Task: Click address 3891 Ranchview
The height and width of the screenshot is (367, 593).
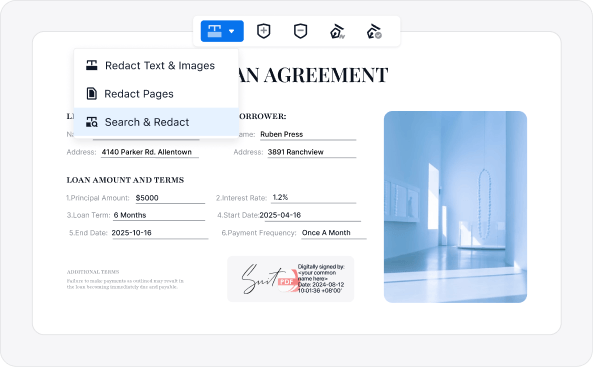Action: tap(296, 152)
